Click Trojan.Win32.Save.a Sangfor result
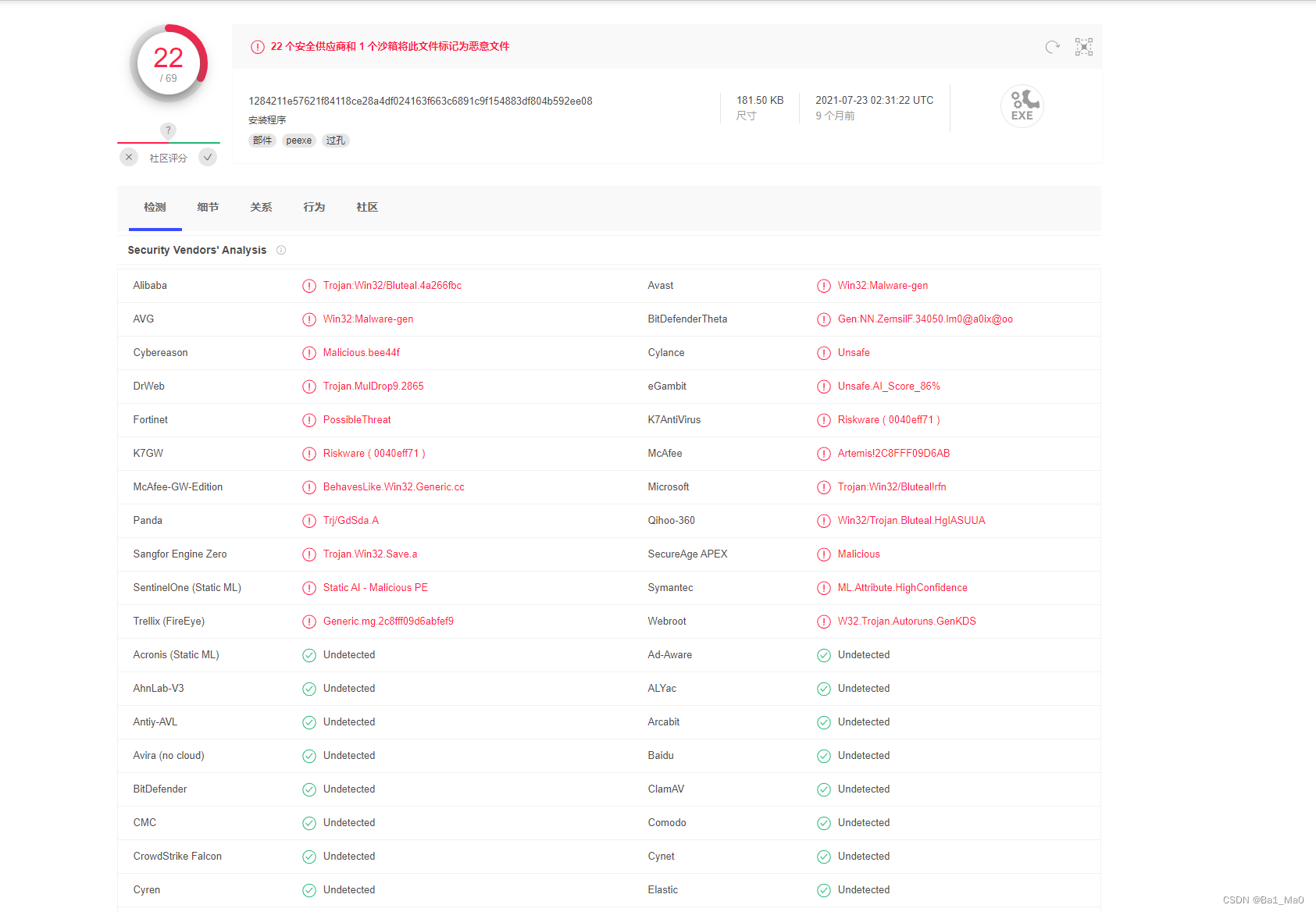Image resolution: width=1316 pixels, height=912 pixels. 370,554
